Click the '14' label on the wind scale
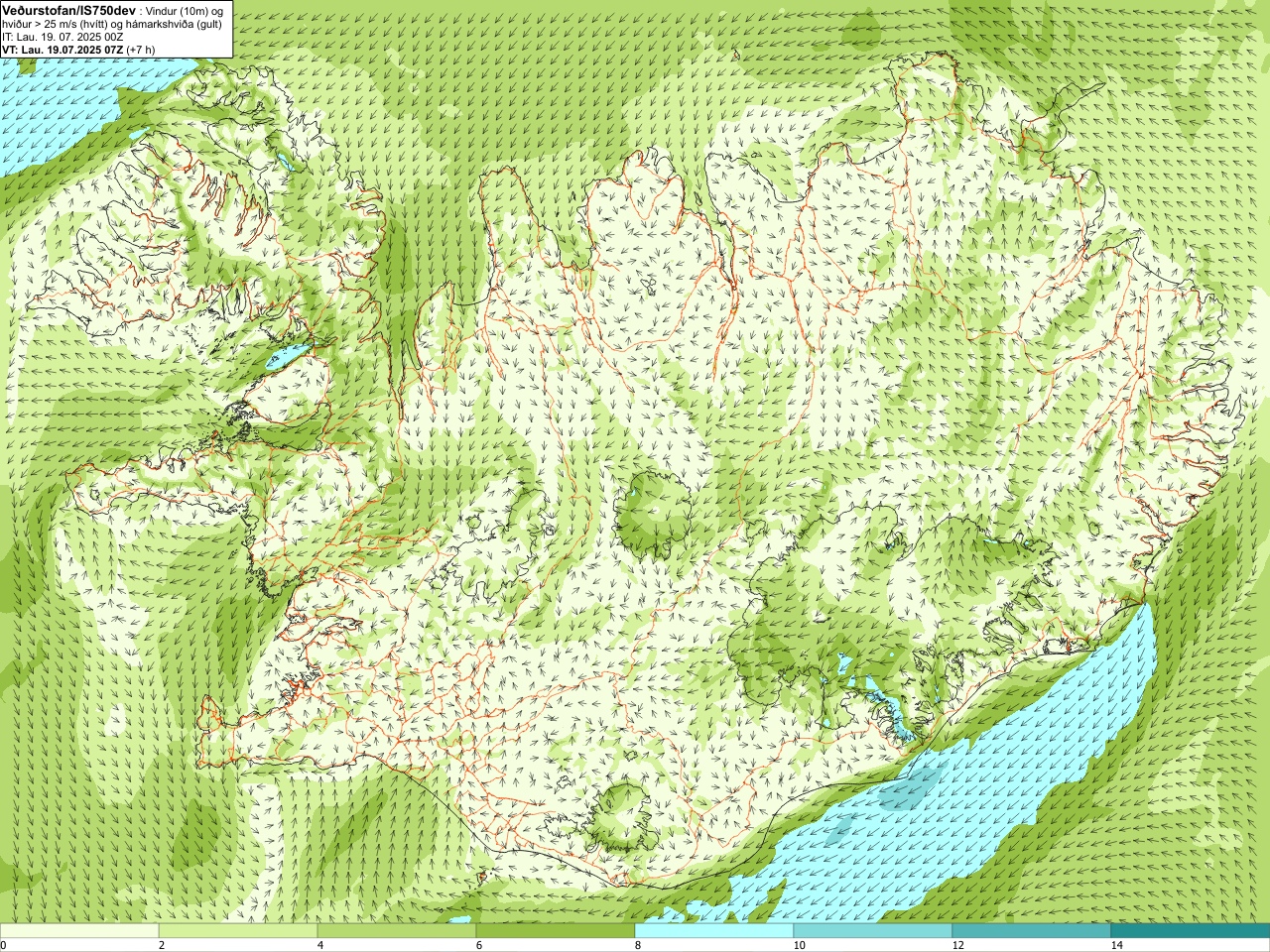1270x952 pixels. pos(1116,945)
